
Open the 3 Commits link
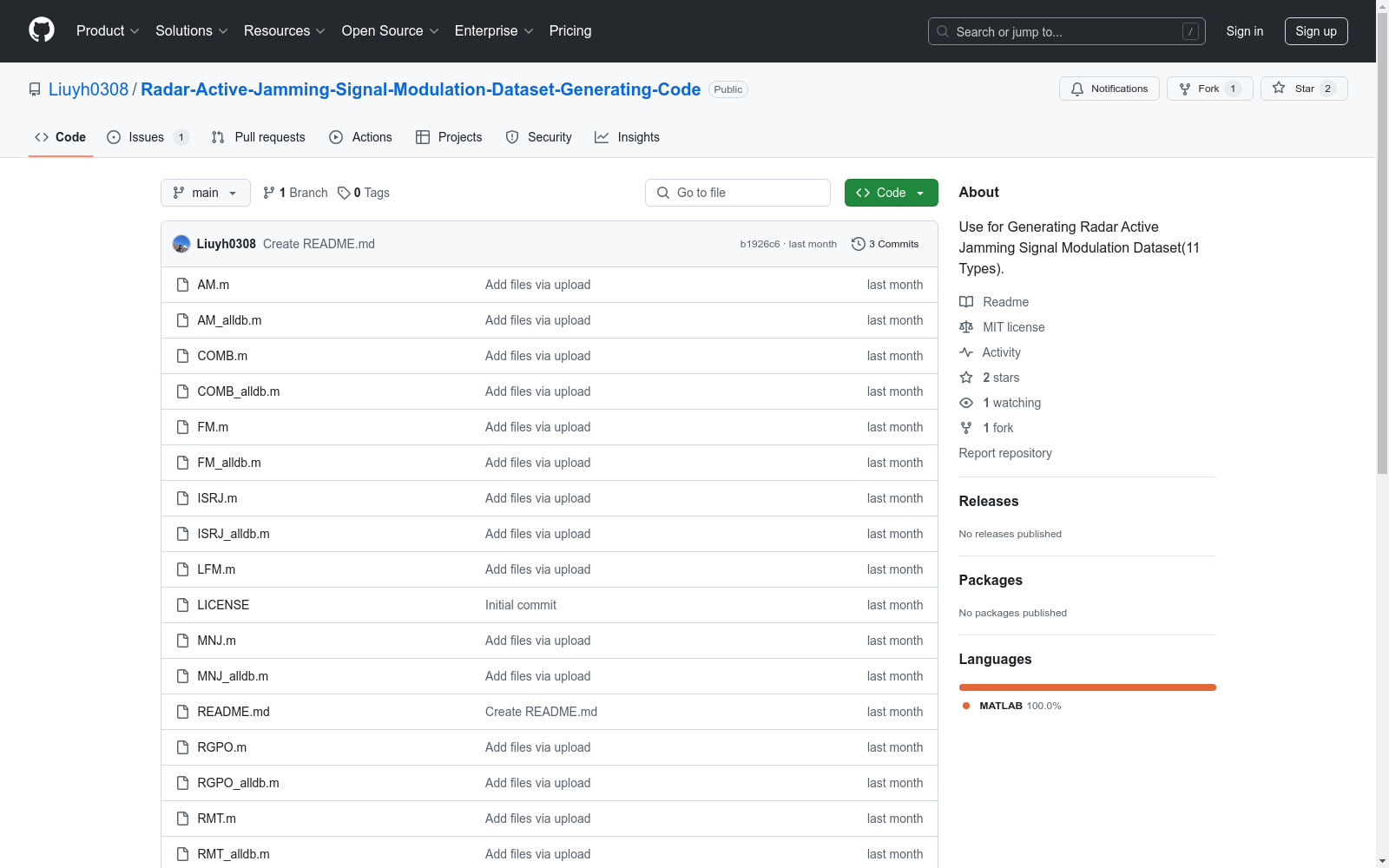point(885,244)
